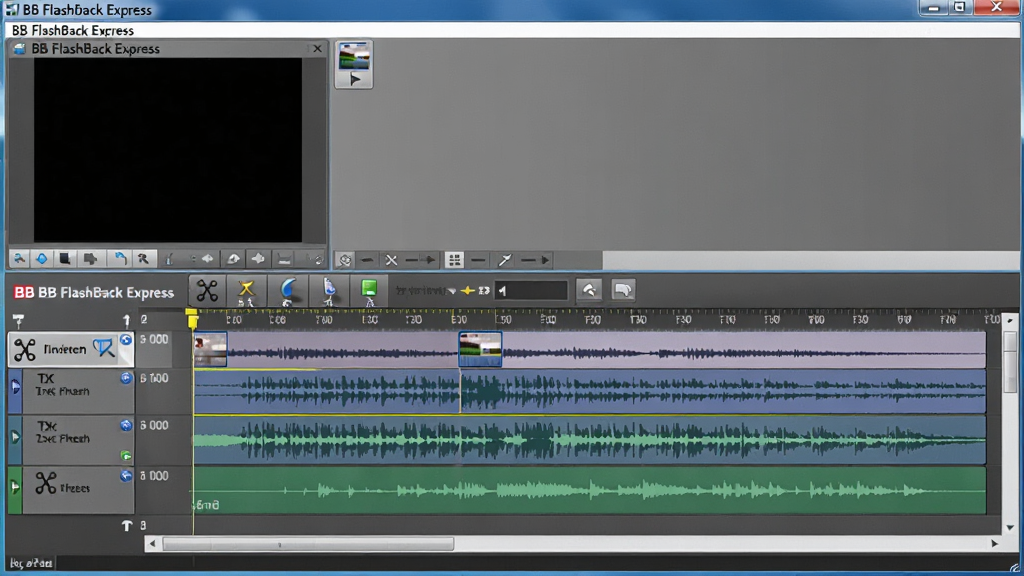Screen dimensions: 1024x576
Task: Close the BB FlashBack Express preview panel
Action: tap(317, 48)
